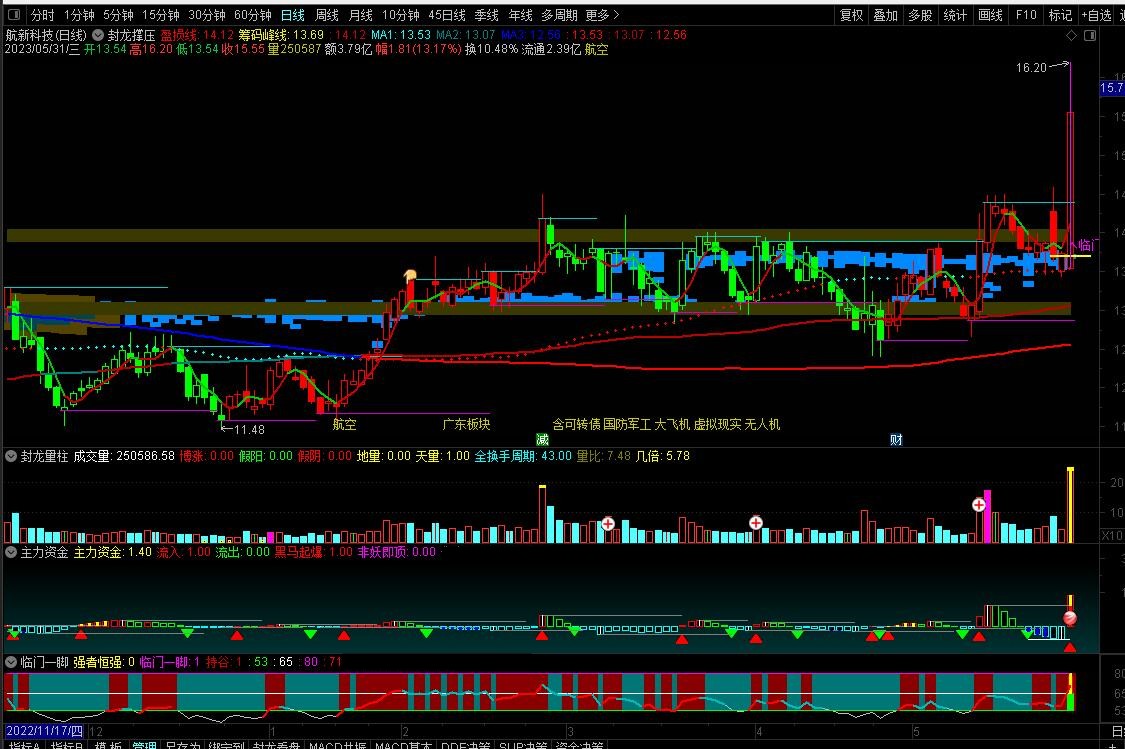Viewport: 1125px width, 749px height.
Task: Click the 黑马起爆: 1.00 readout
Action: (x=314, y=552)
